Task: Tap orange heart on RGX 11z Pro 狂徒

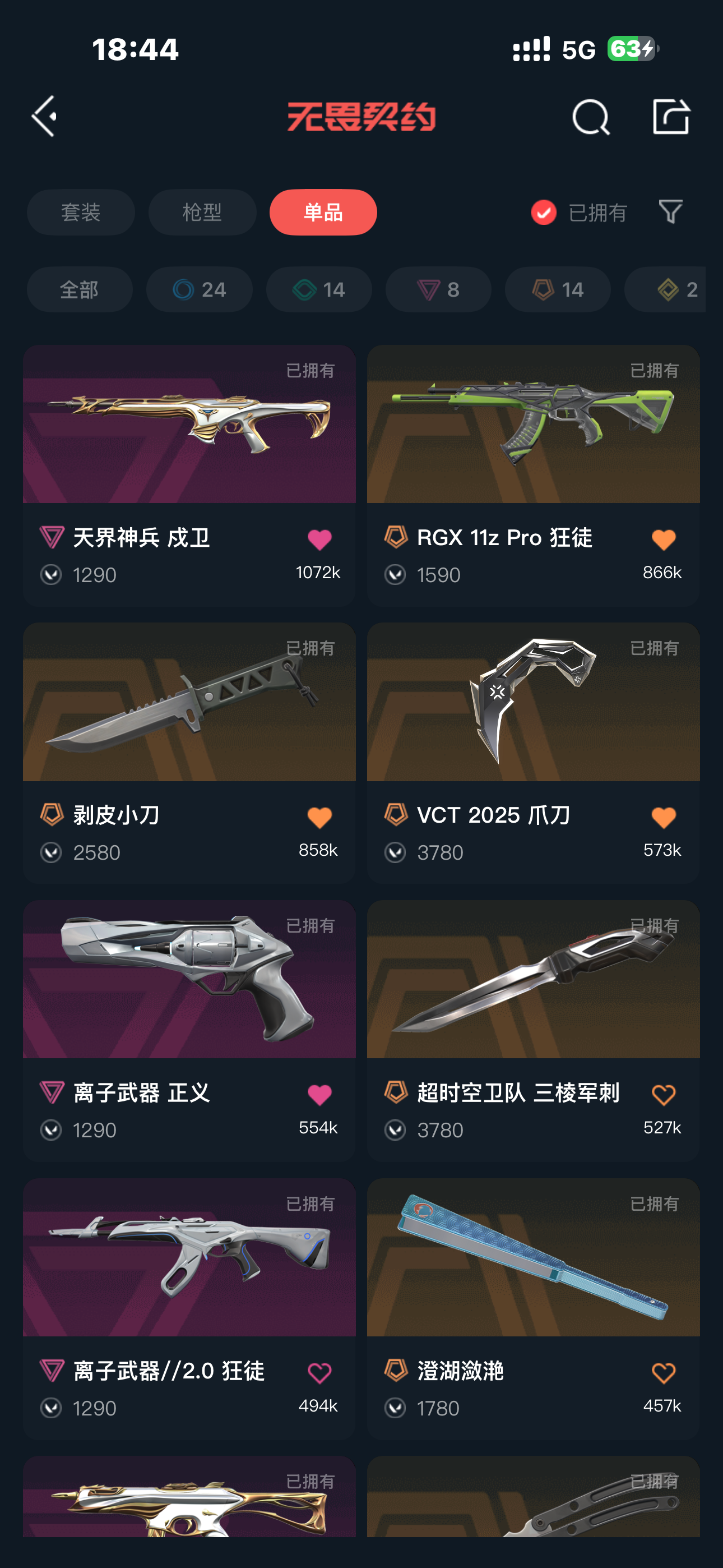Action: click(x=664, y=539)
